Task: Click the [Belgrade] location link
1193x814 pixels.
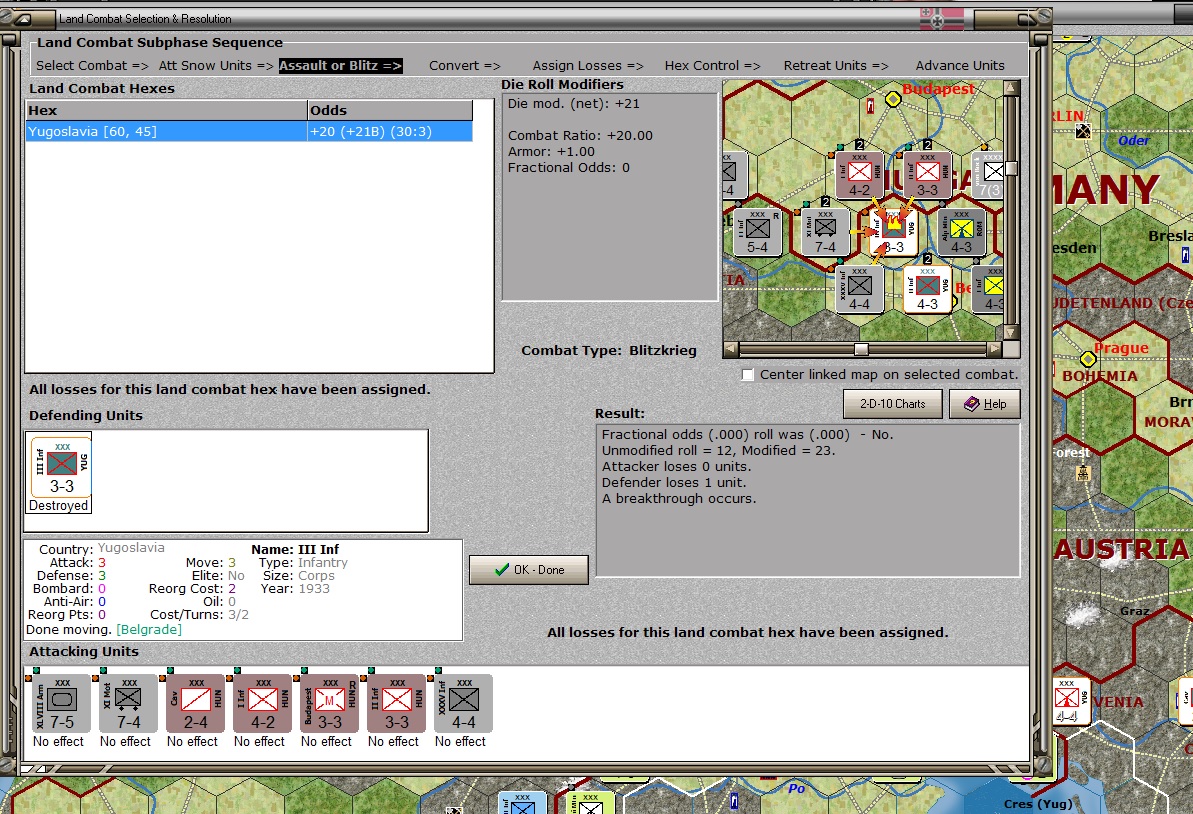Action: coord(148,629)
